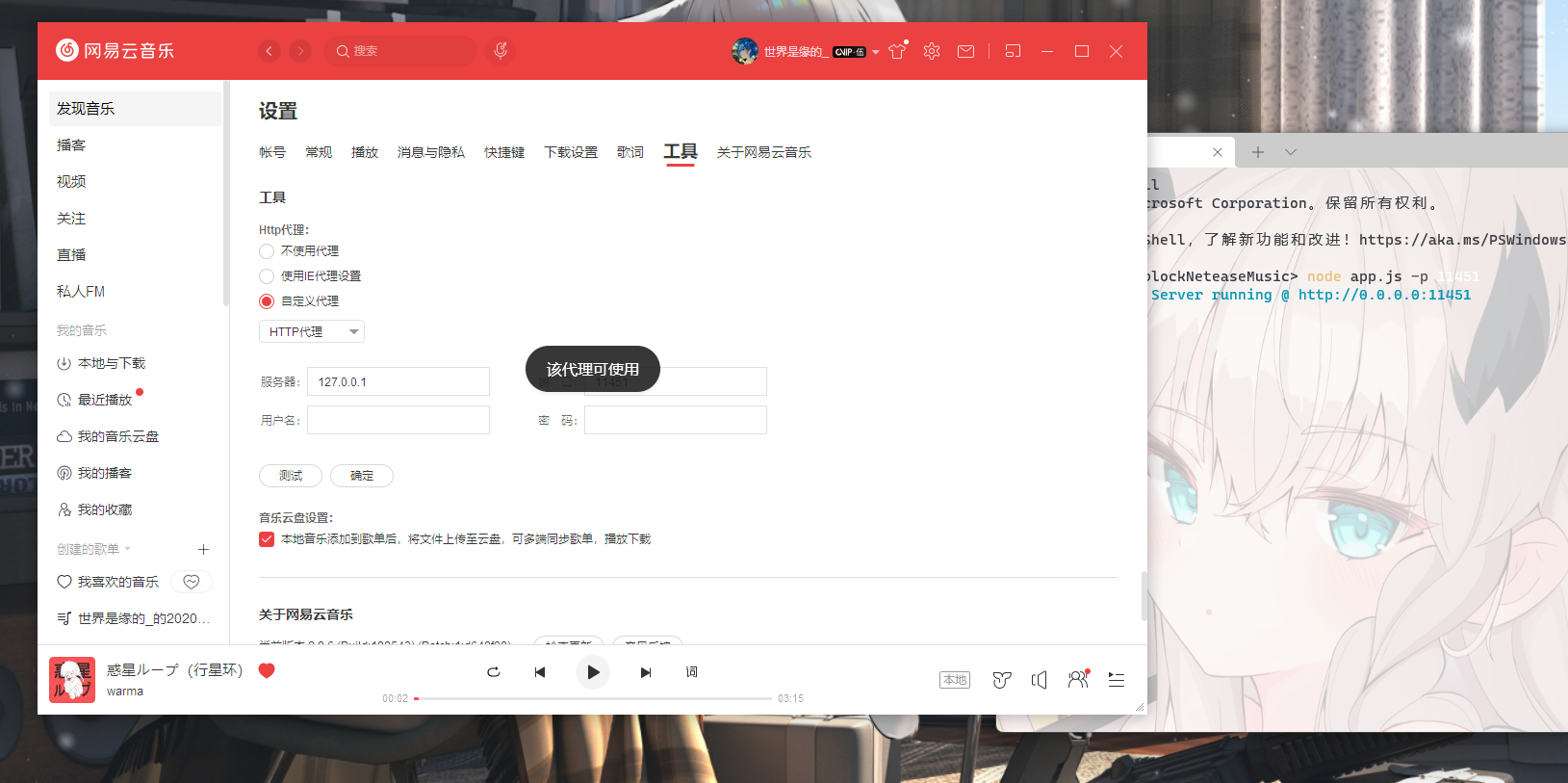
Task: Open the play queue list icon
Action: click(x=1117, y=680)
